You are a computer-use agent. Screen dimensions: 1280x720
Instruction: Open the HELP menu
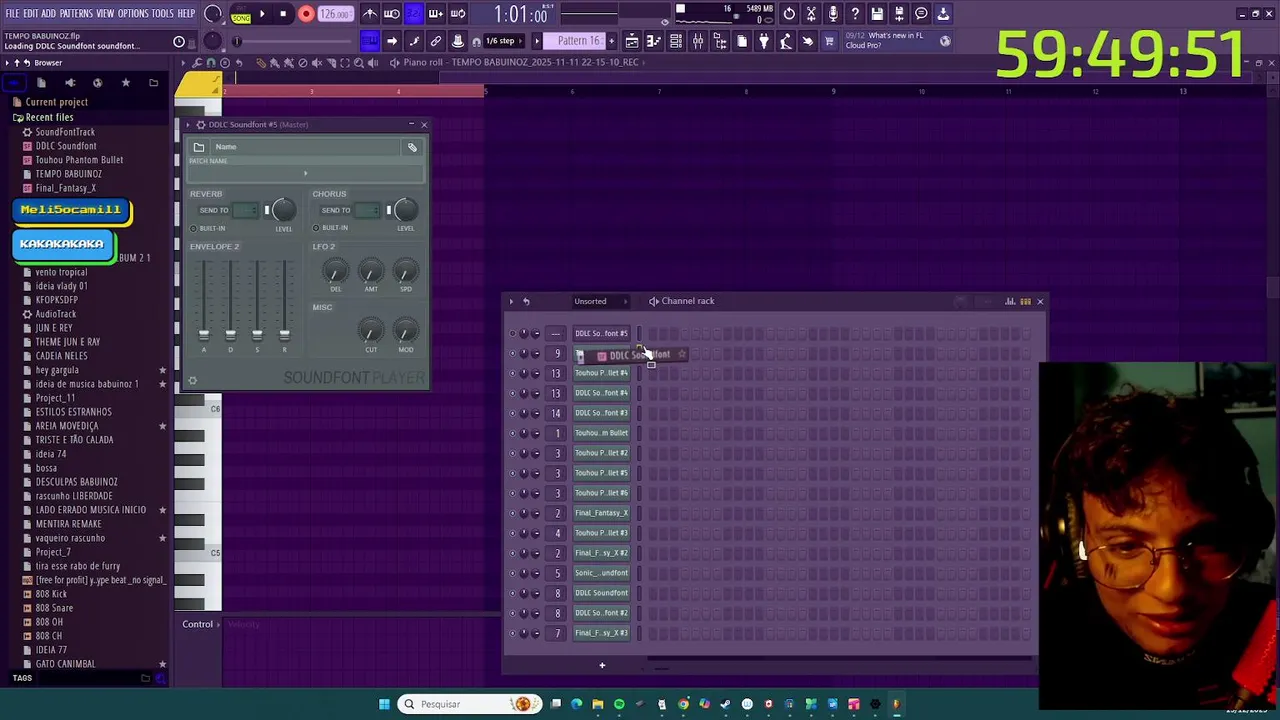pyautogui.click(x=186, y=13)
